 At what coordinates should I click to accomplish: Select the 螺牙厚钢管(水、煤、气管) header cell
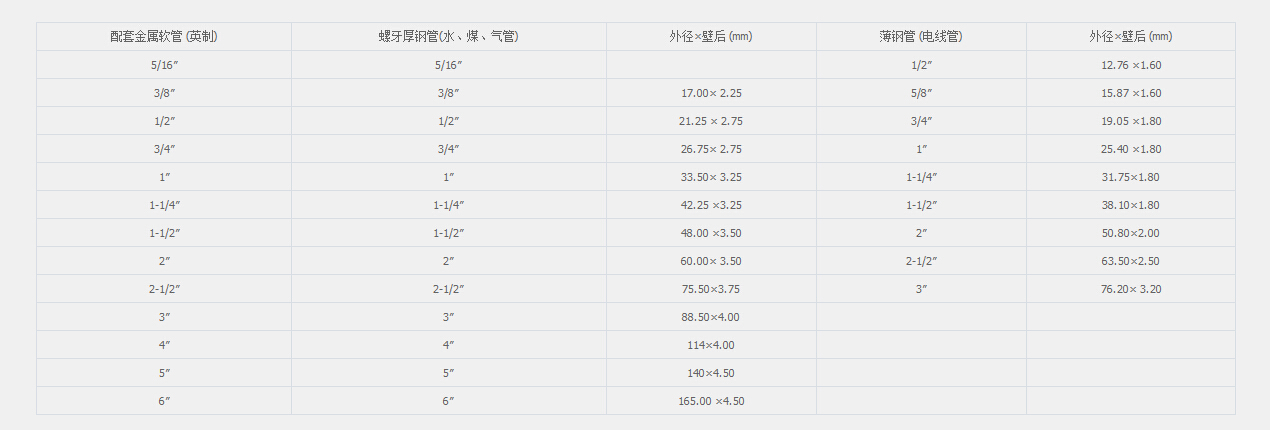pyautogui.click(x=449, y=37)
